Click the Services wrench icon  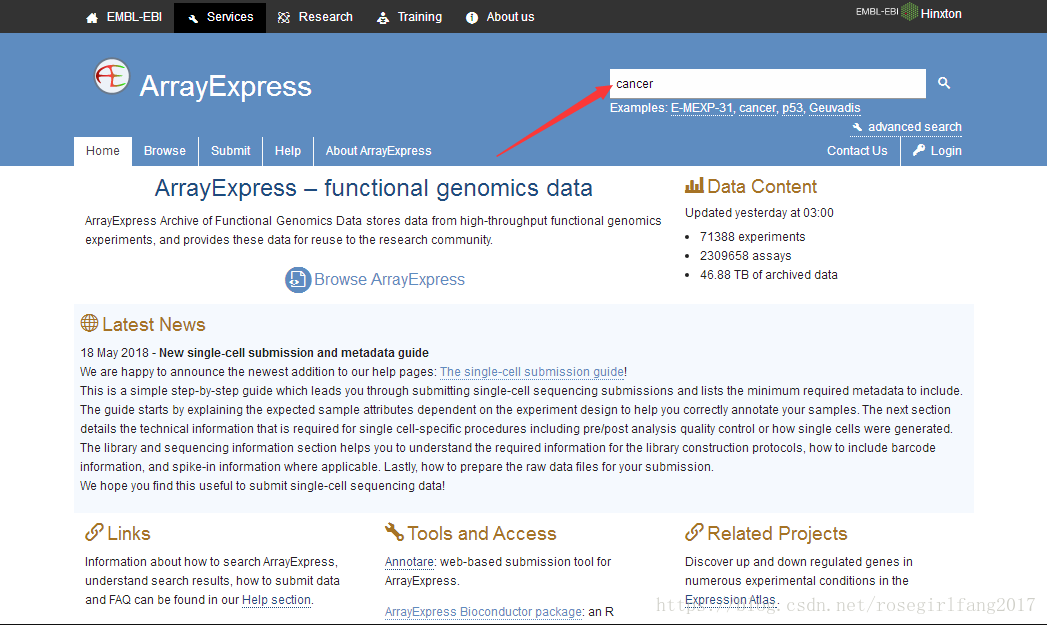click(193, 18)
